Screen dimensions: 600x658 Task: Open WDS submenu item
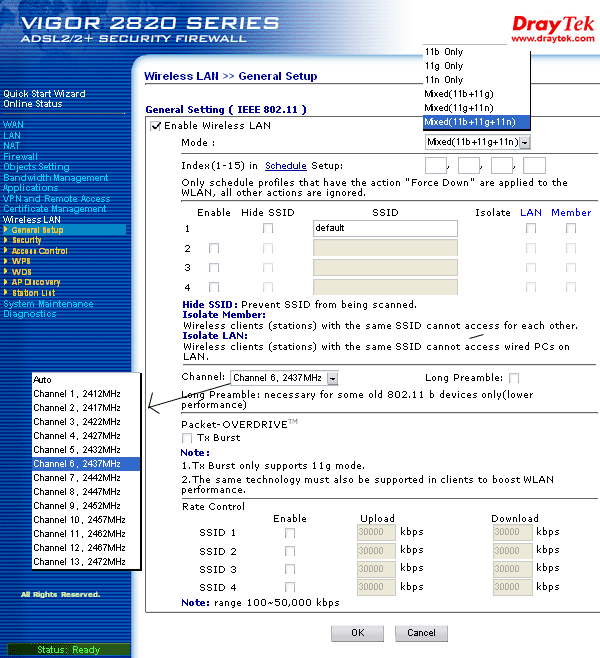pos(21,272)
